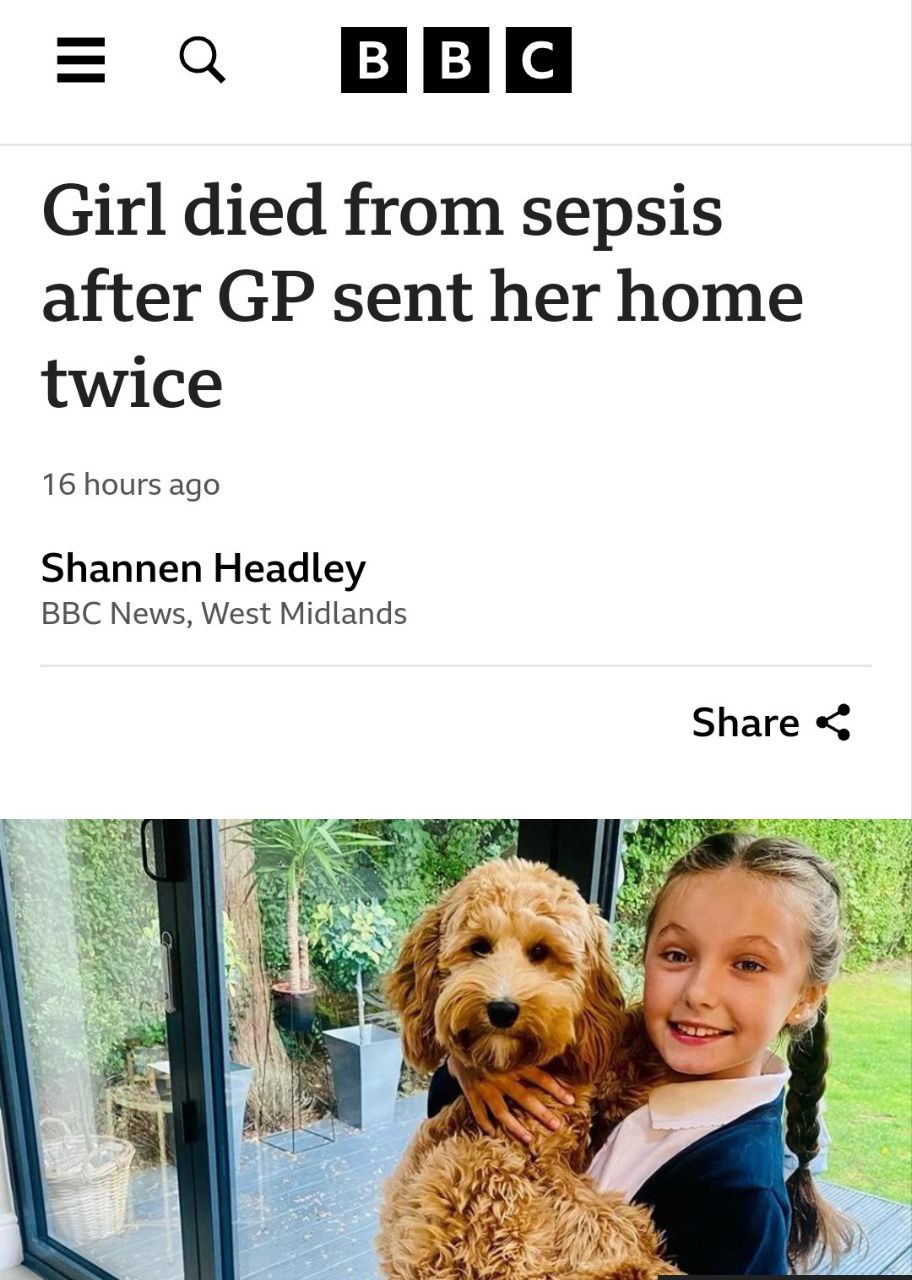Open the hamburger navigation menu
Screen dimensions: 912x1280
[81, 60]
